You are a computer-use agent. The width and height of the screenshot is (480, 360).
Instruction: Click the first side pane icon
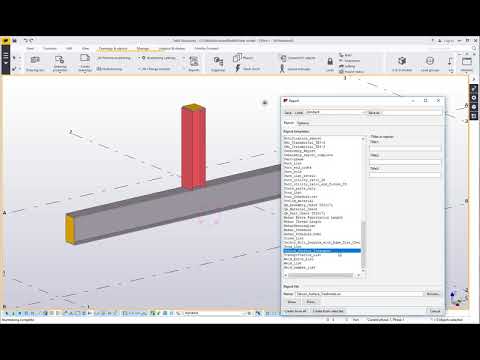coord(474,89)
